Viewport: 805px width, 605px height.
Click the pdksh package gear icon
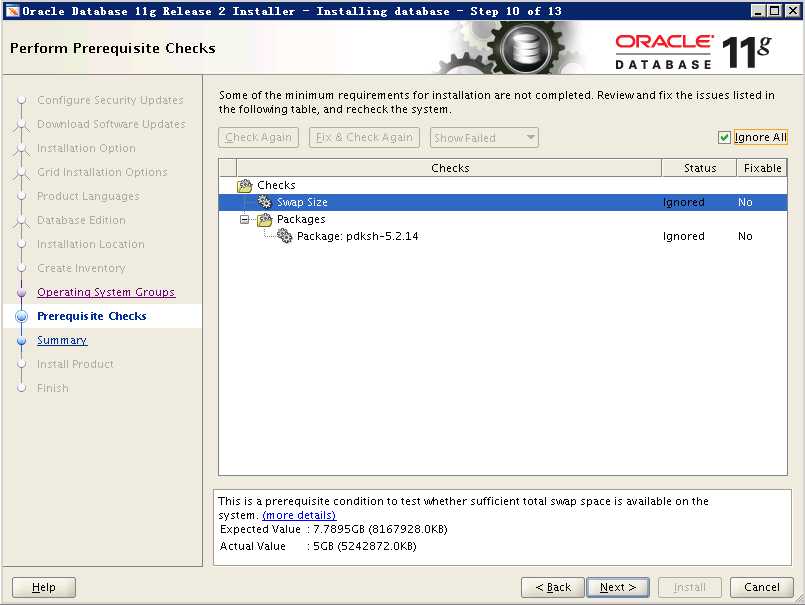point(284,236)
